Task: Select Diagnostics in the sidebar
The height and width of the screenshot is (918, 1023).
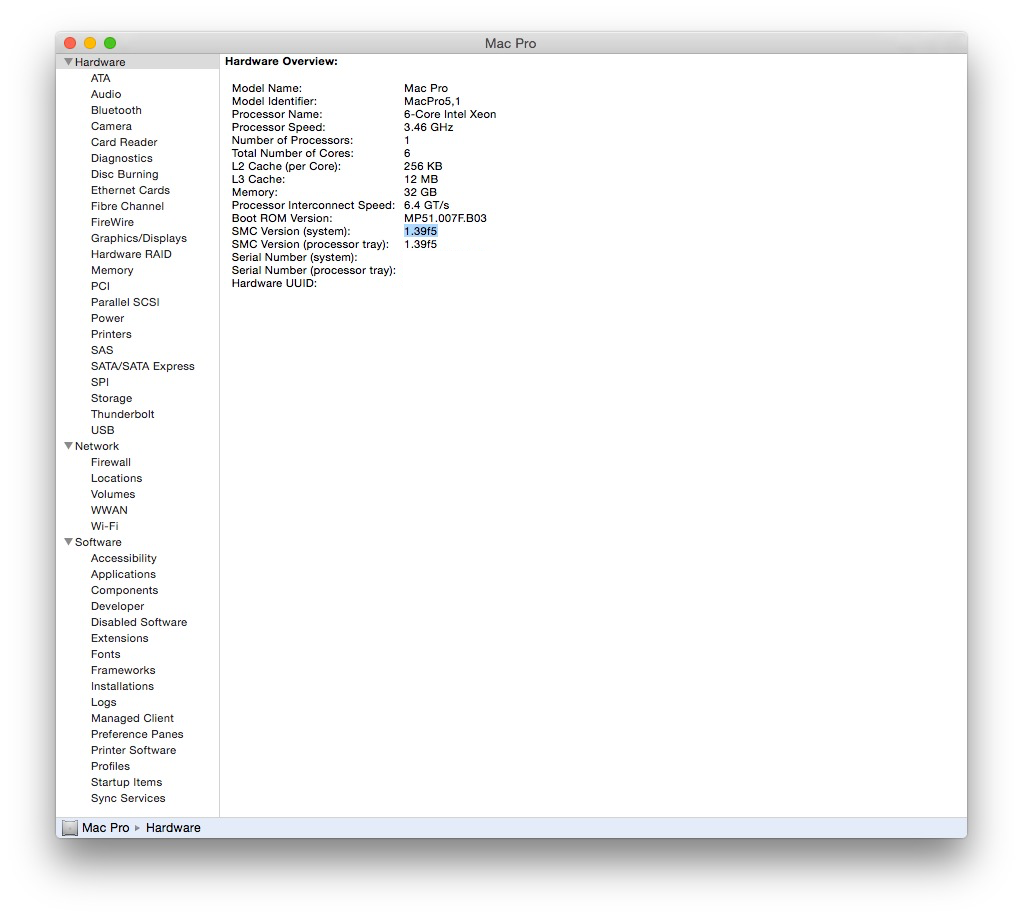Action: pyautogui.click(x=121, y=158)
